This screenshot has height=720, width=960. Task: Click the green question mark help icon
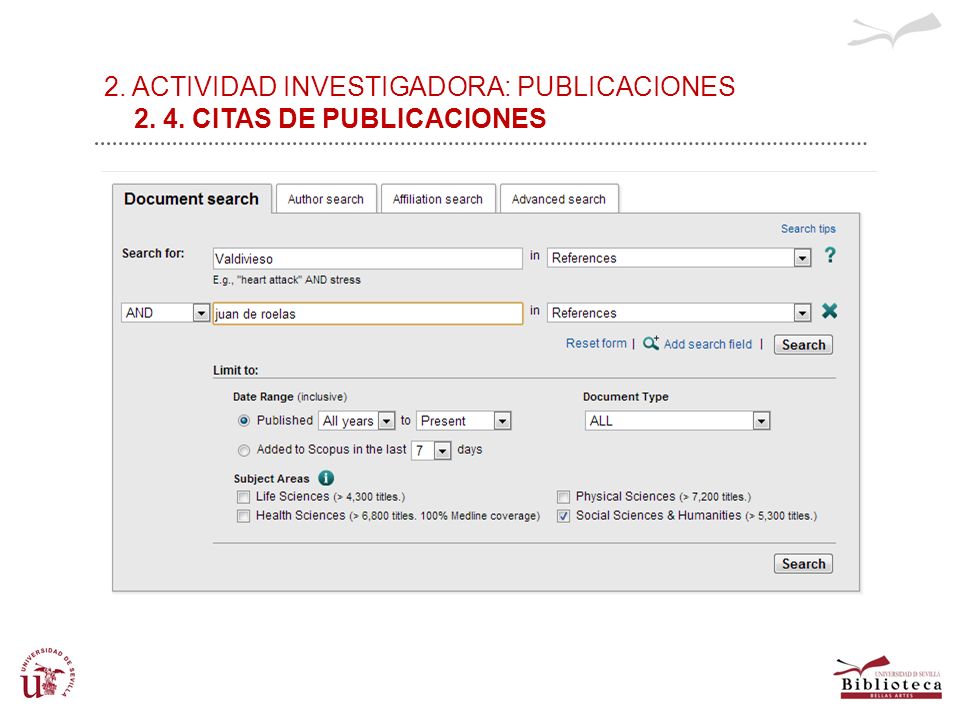(830, 255)
